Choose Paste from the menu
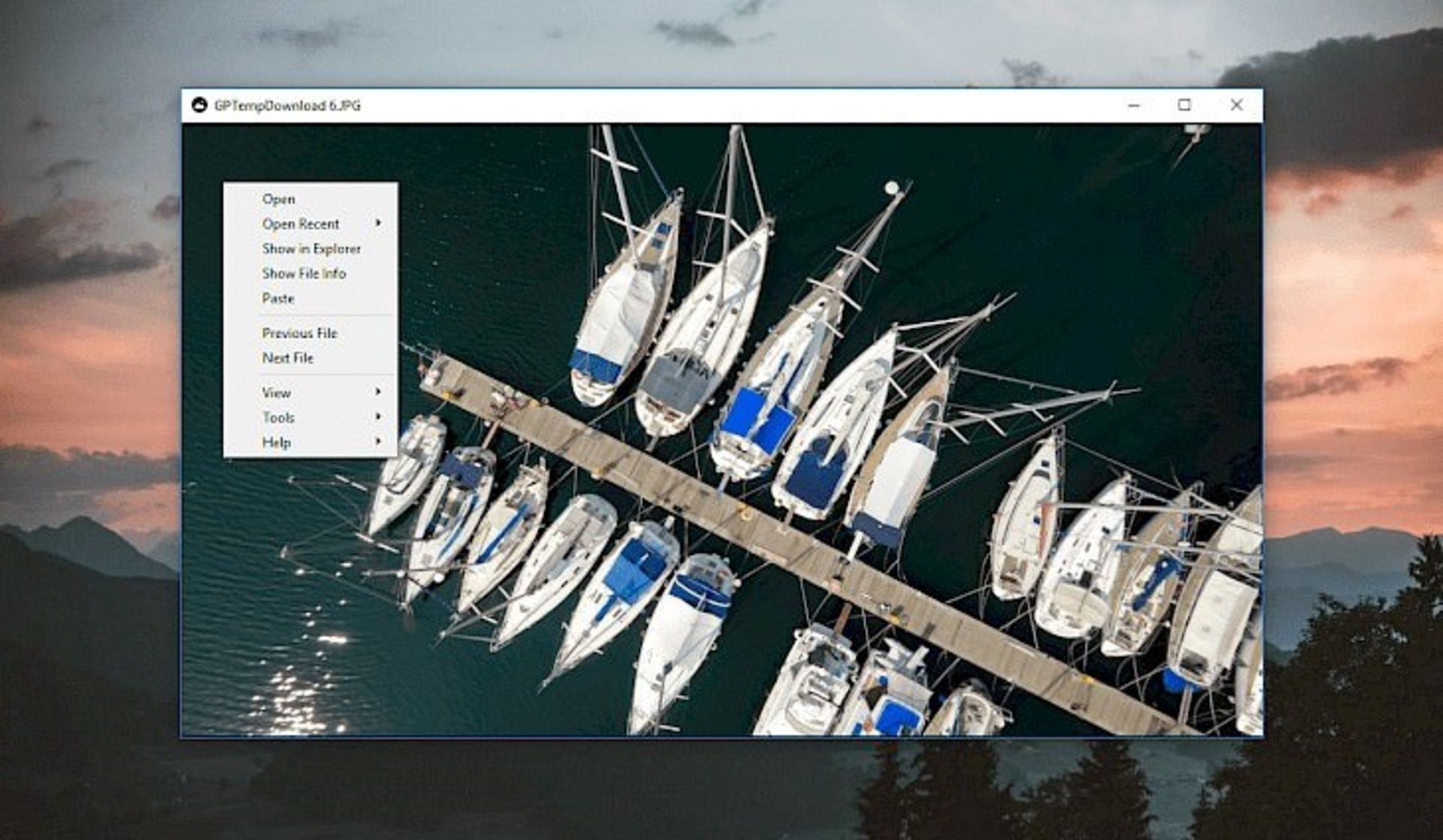 click(x=278, y=298)
